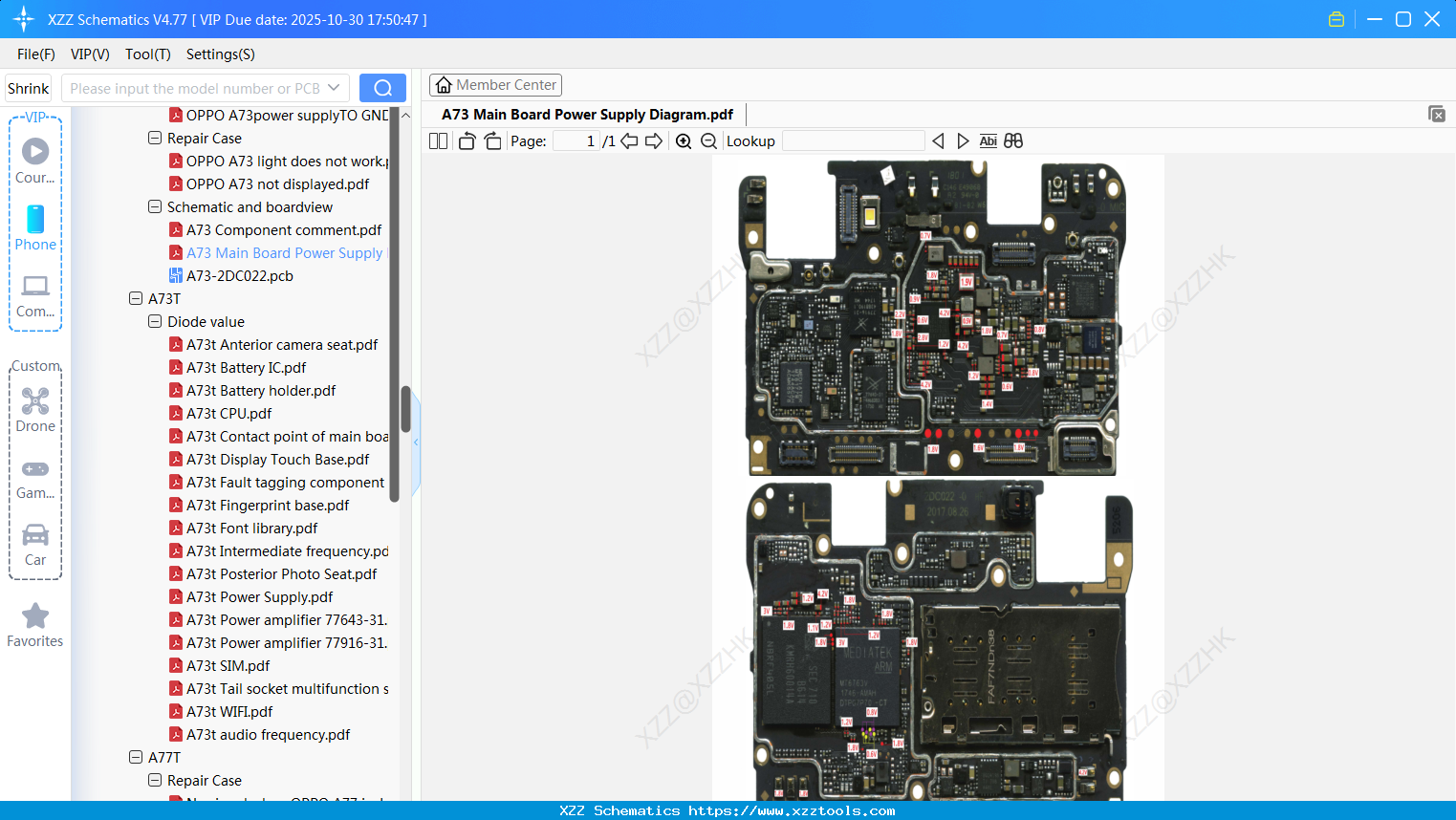Open the Favorites star panel
This screenshot has height=820, width=1456.
(x=34, y=625)
